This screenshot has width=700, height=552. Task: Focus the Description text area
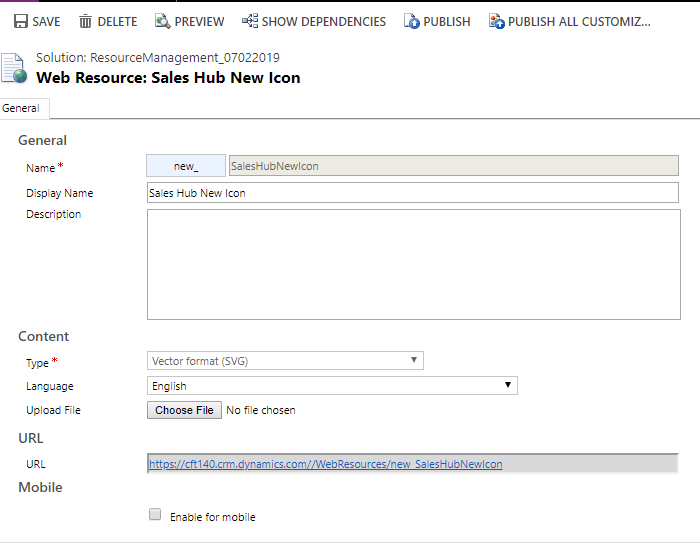tap(413, 264)
